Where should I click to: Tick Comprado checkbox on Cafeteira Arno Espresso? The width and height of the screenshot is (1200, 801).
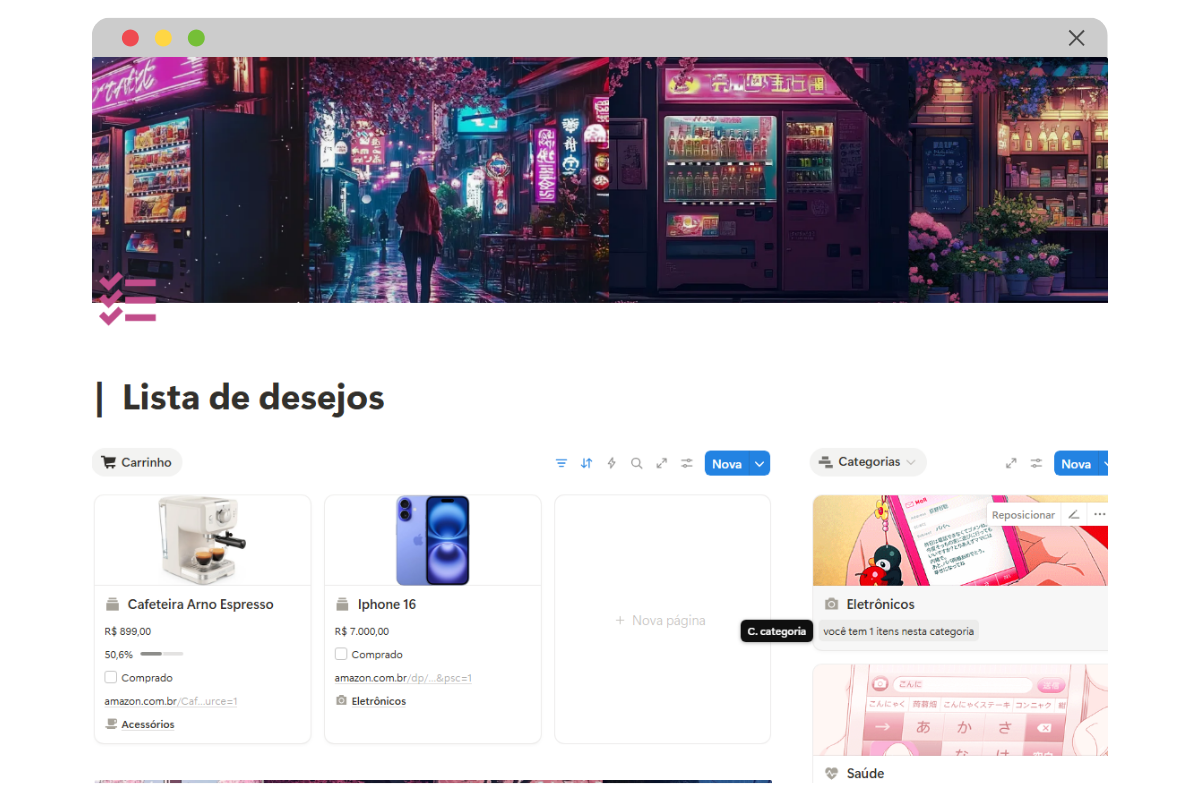[x=111, y=677]
